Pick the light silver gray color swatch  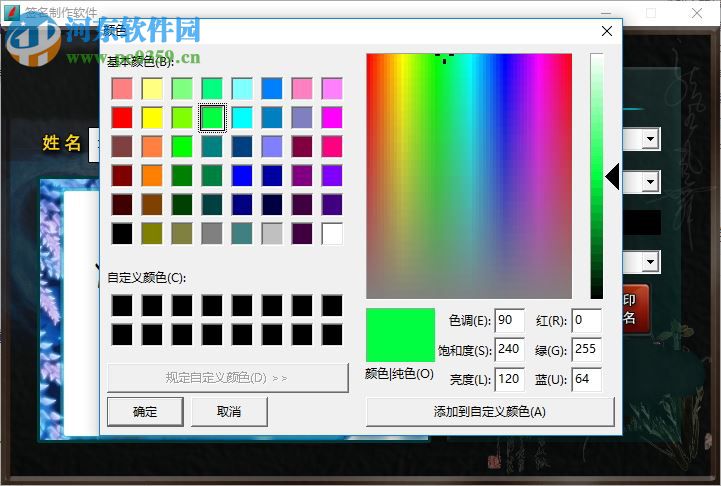(272, 234)
